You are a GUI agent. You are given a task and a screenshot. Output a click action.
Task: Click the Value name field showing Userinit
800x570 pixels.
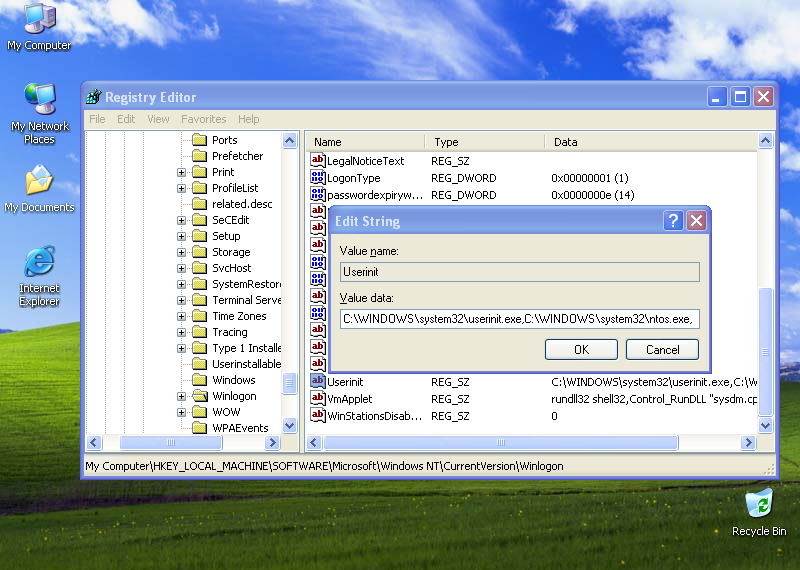click(519, 272)
